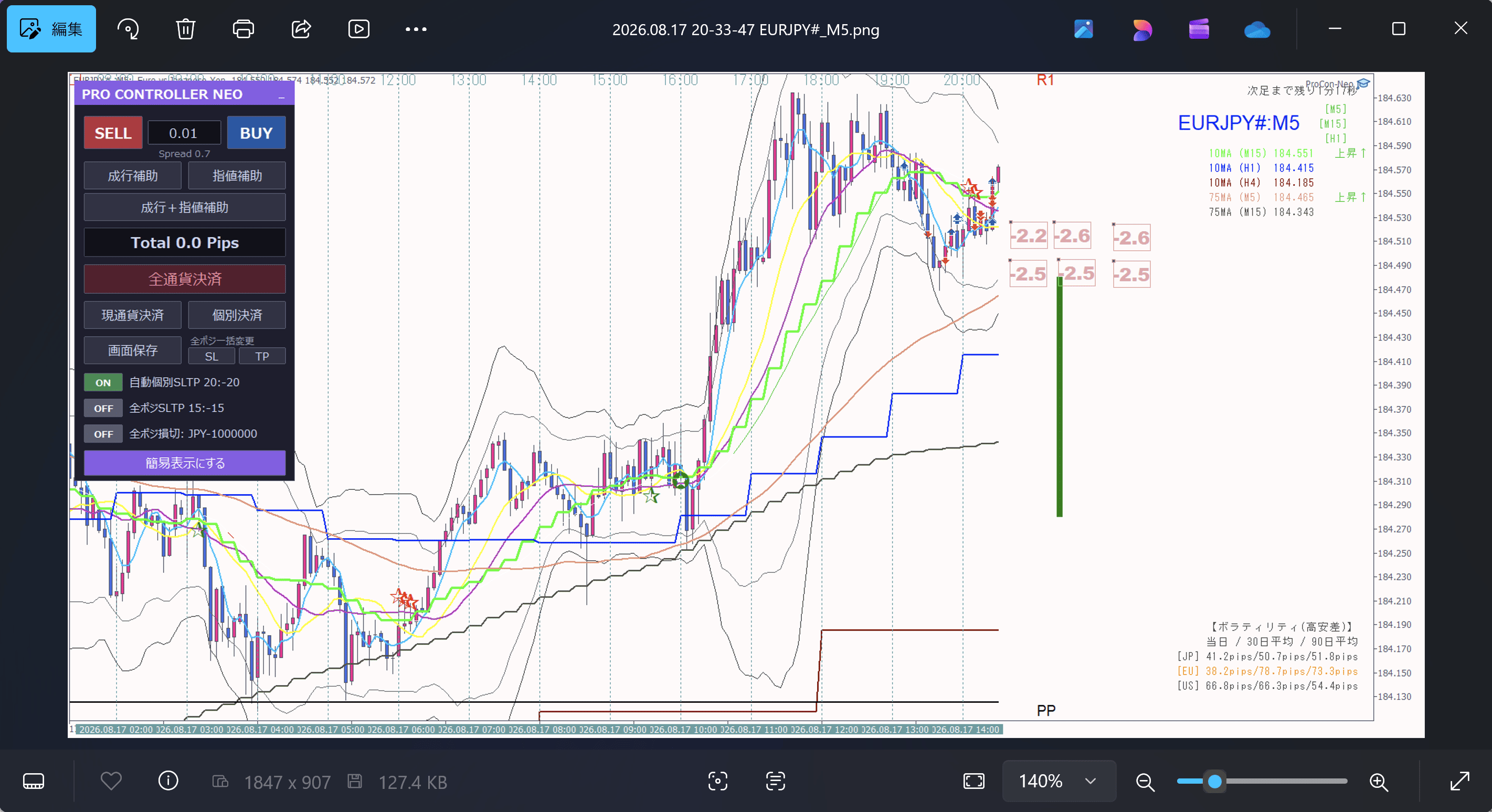
Task: Click the 成行補助 button
Action: (133, 176)
